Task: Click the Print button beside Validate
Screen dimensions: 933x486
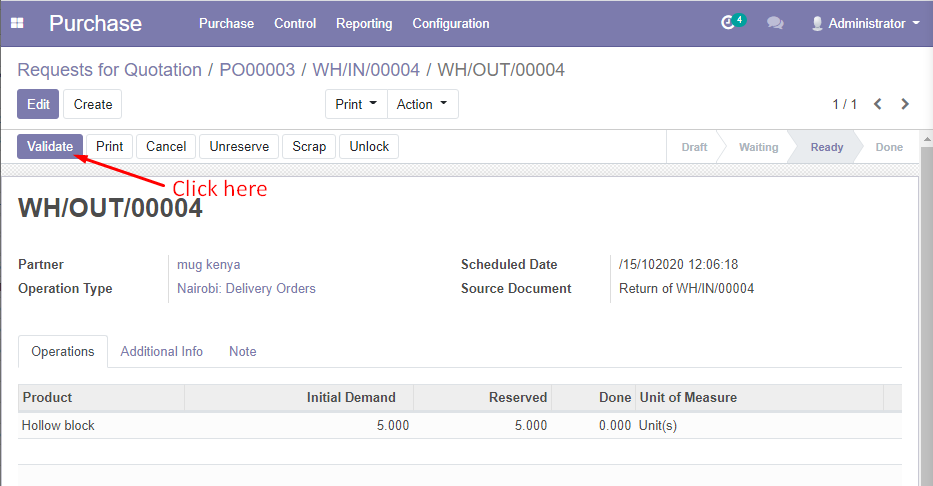Action: click(x=109, y=146)
